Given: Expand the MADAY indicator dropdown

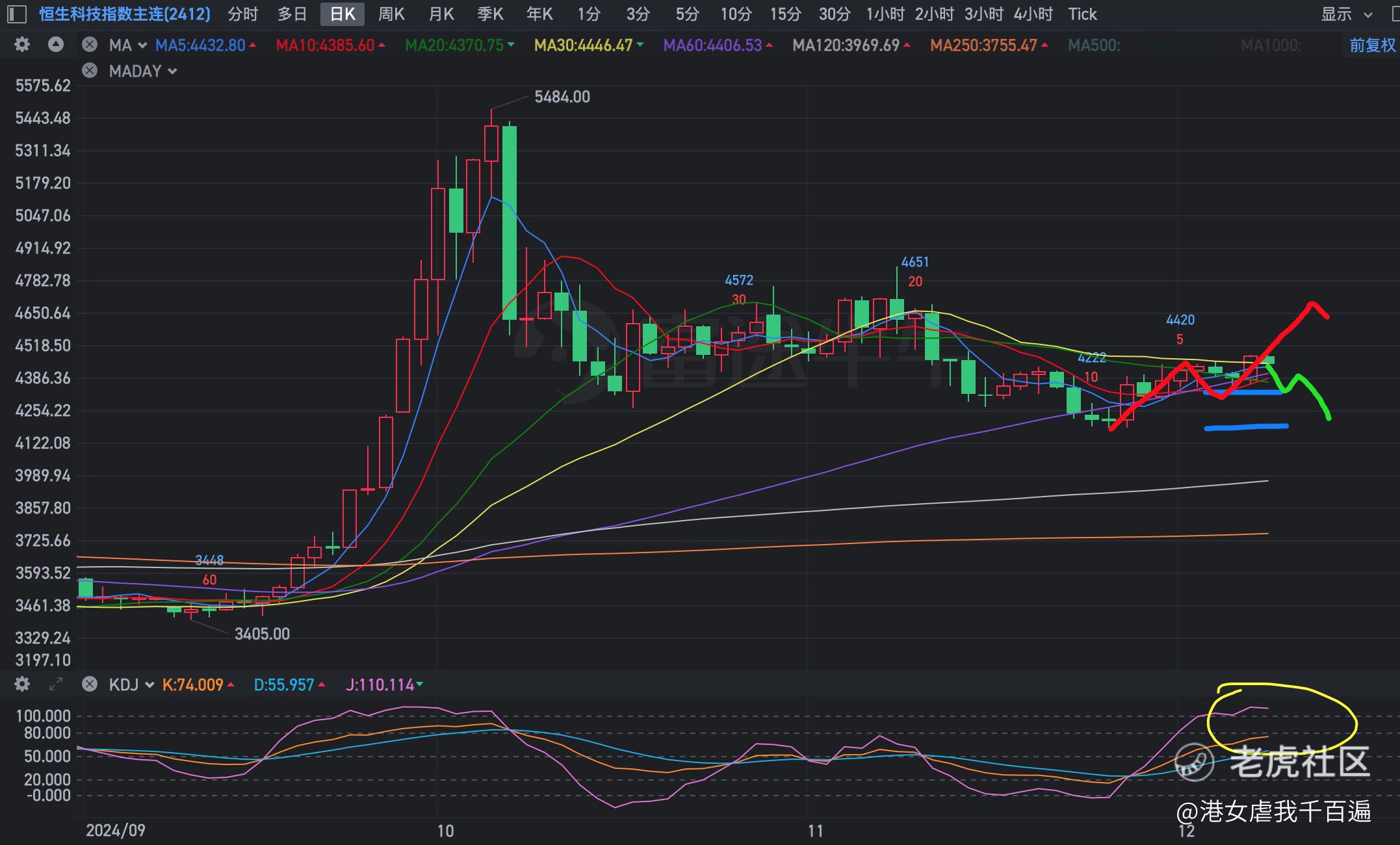Looking at the screenshot, I should click(172, 71).
